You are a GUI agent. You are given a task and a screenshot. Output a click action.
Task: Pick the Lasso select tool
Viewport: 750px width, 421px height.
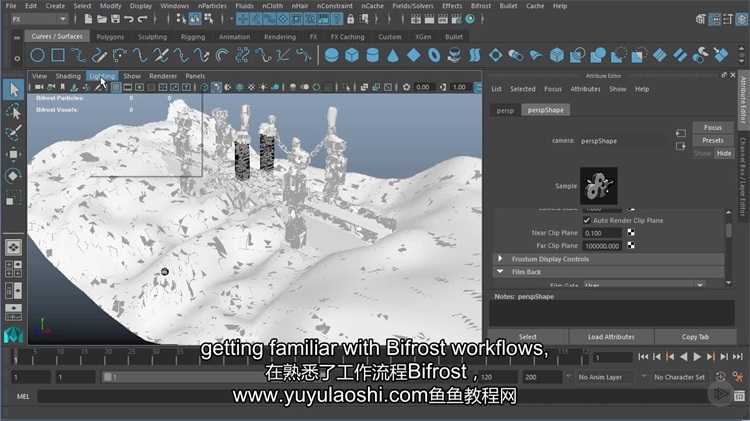pyautogui.click(x=13, y=111)
